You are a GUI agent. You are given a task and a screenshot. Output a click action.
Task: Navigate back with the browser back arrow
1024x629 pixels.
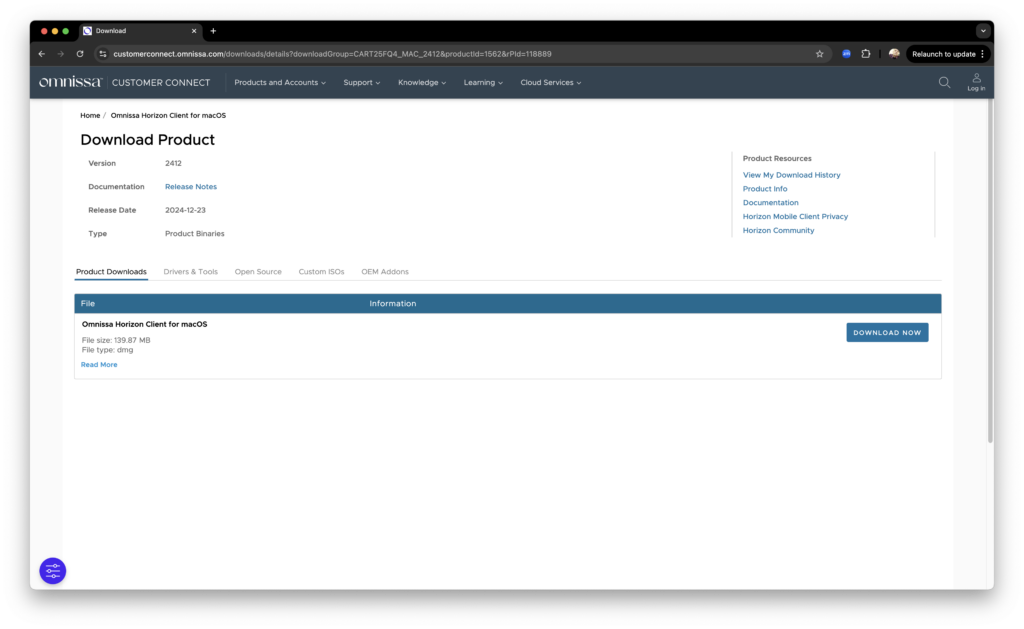(x=40, y=53)
